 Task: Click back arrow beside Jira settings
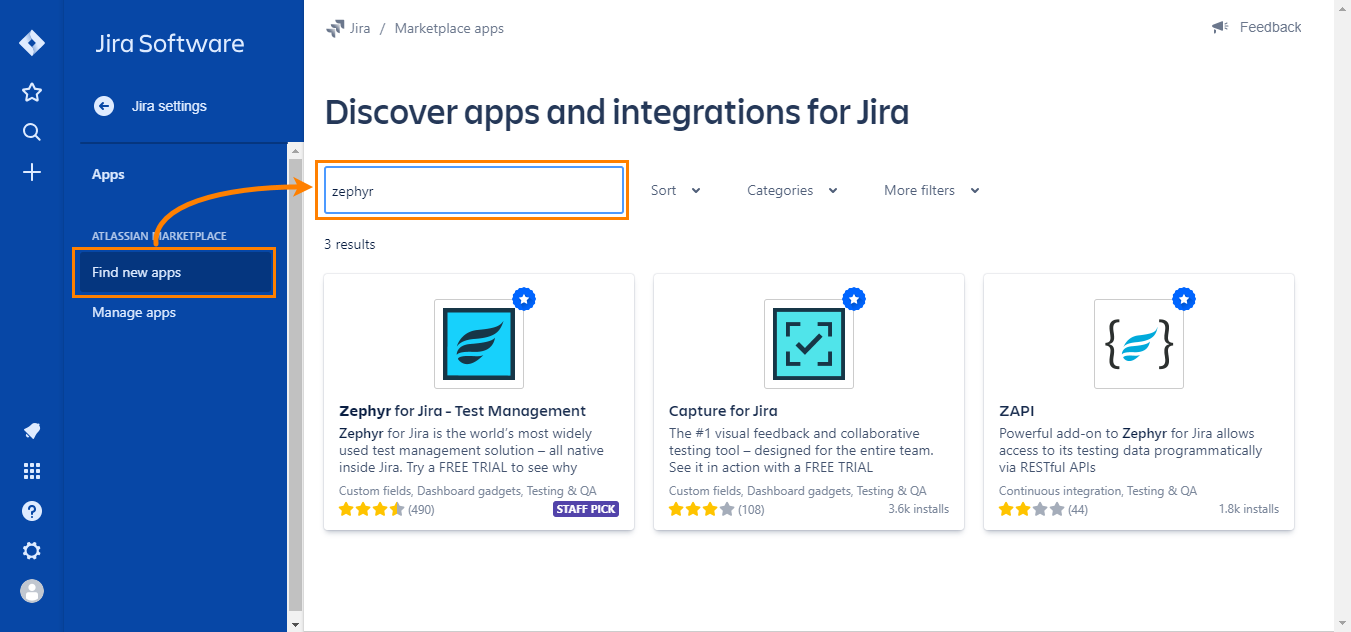click(x=104, y=106)
